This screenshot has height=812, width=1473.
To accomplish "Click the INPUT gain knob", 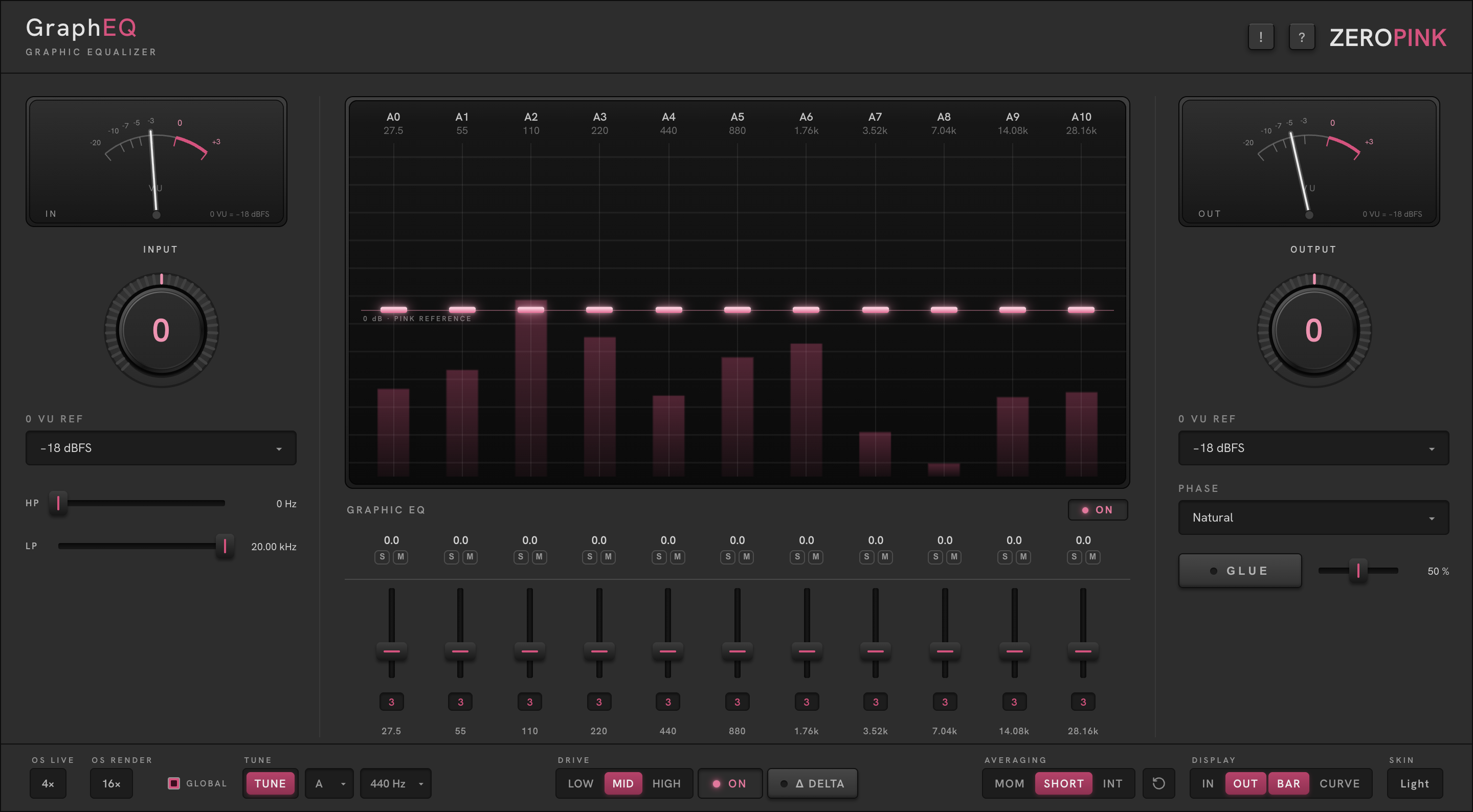I will 161,330.
